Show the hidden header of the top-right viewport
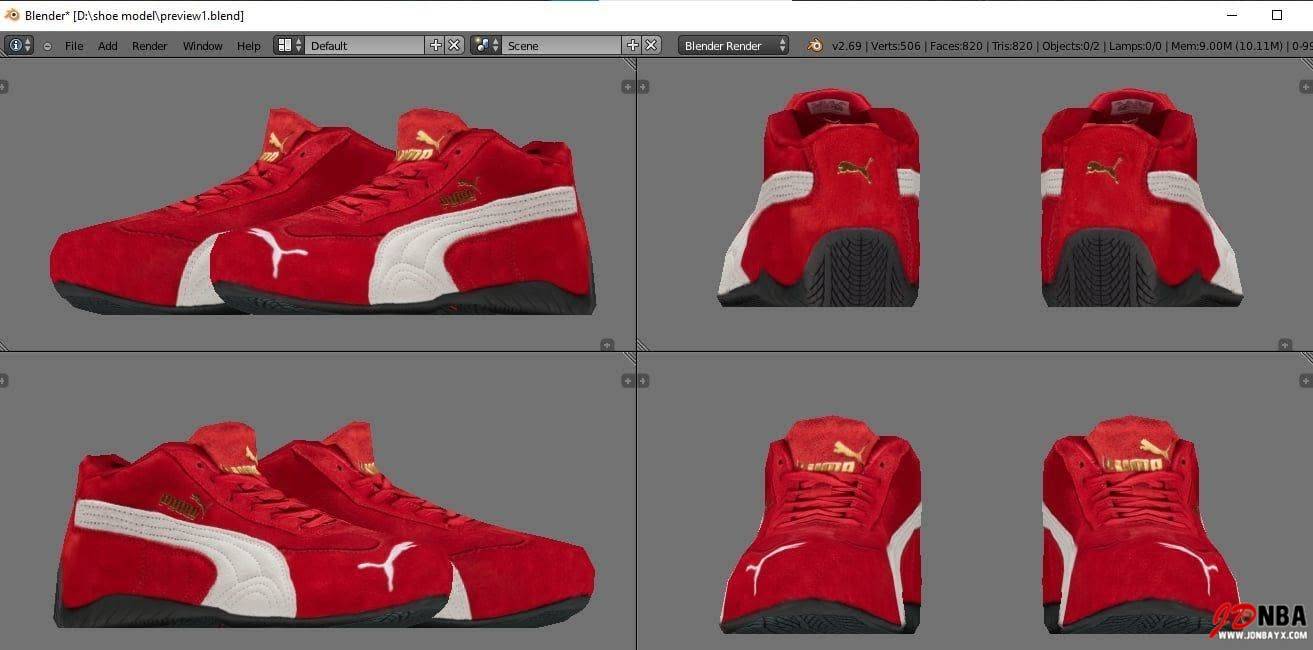Viewport: 1313px width, 650px height. [x=1285, y=345]
